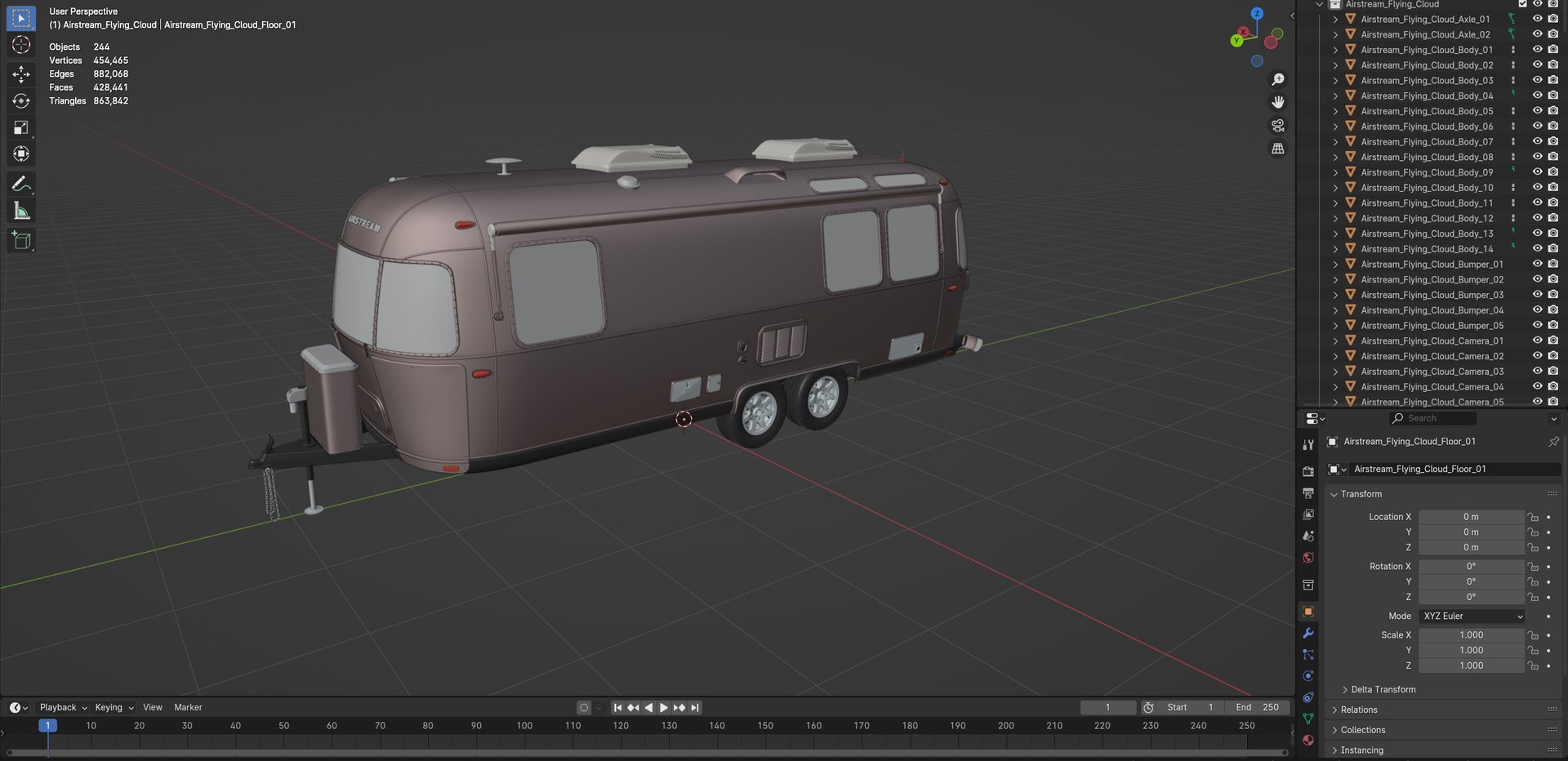Activate the 3D Cursor tool

(21, 45)
